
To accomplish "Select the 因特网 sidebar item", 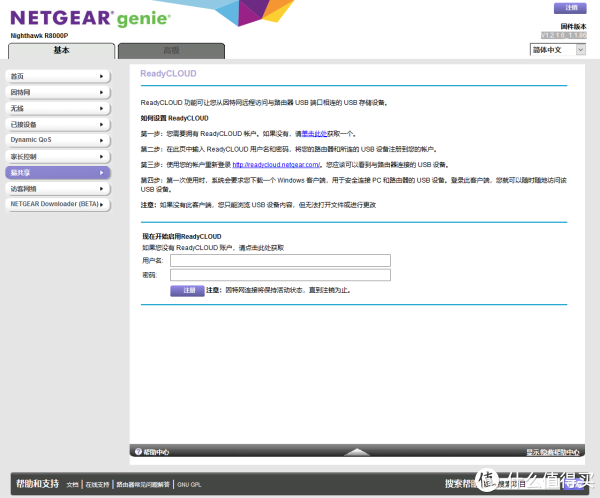I will 58,93.
